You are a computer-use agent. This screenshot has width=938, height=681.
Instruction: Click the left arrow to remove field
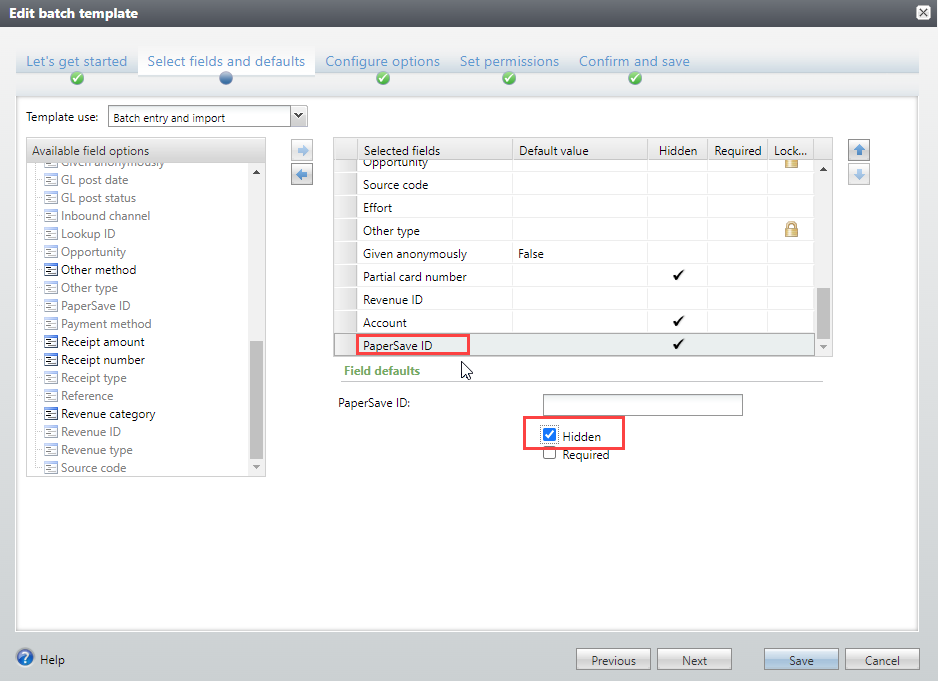click(x=302, y=175)
